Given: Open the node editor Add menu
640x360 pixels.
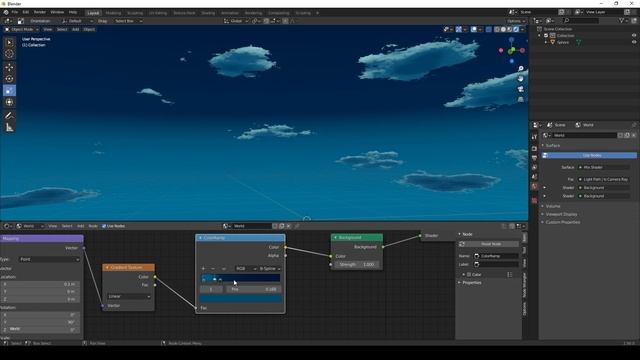Looking at the screenshot, I should point(80,226).
